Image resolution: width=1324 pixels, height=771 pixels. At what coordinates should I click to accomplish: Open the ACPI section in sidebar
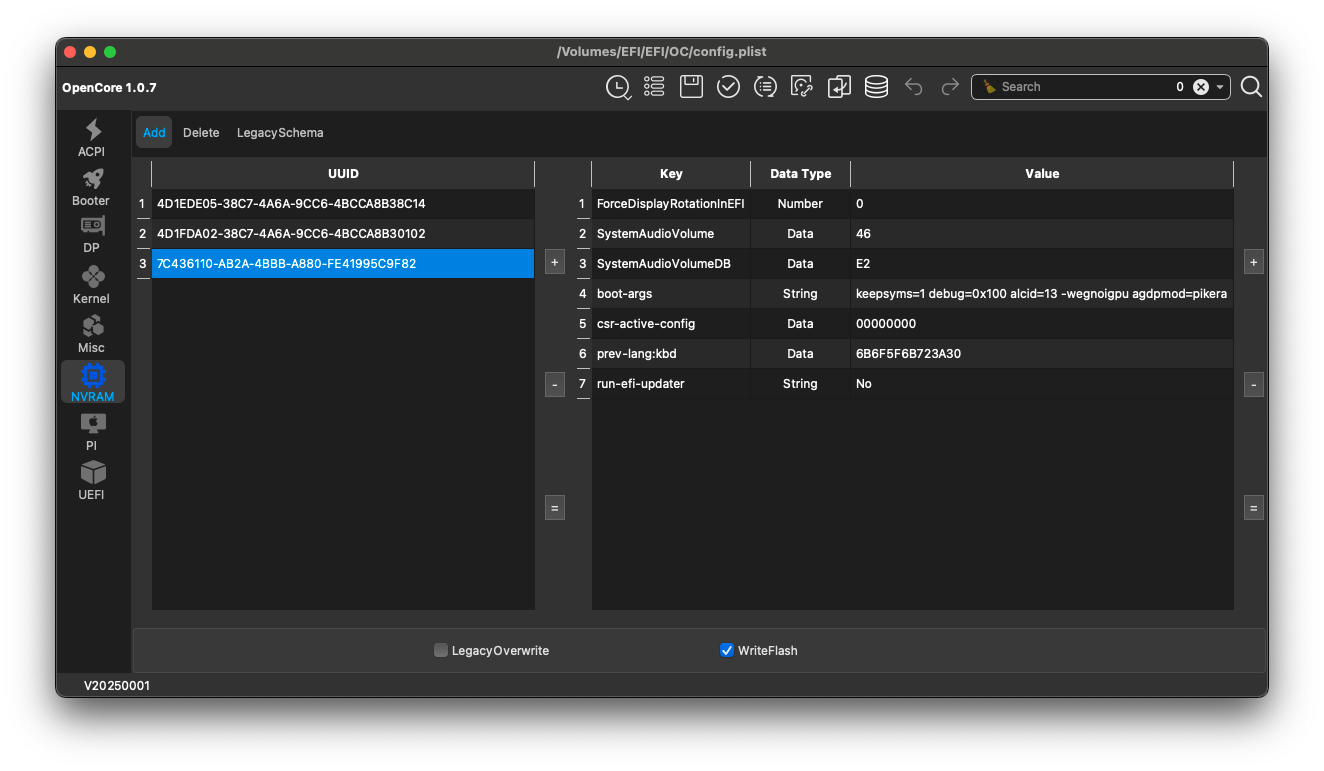(x=92, y=137)
